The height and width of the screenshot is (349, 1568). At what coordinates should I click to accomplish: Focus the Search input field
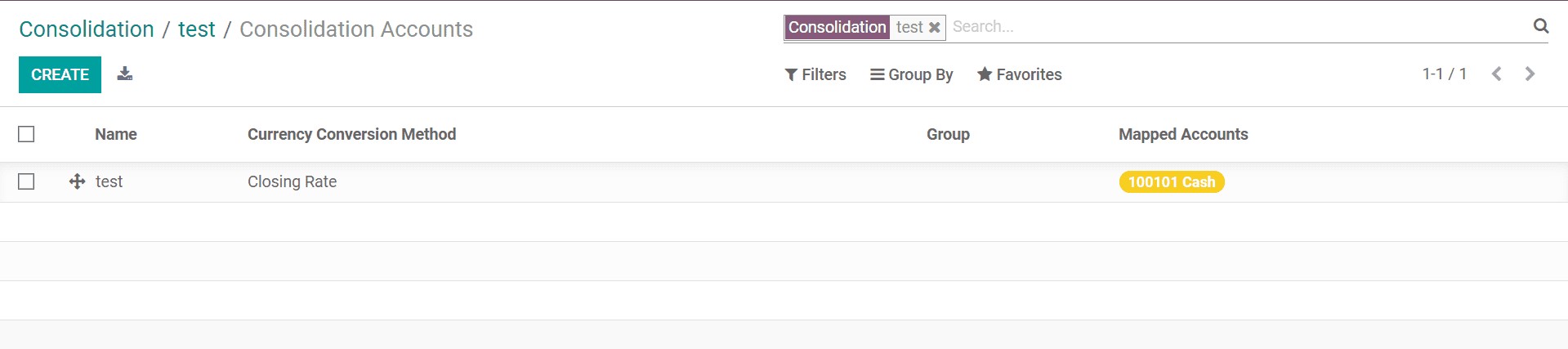1238,26
